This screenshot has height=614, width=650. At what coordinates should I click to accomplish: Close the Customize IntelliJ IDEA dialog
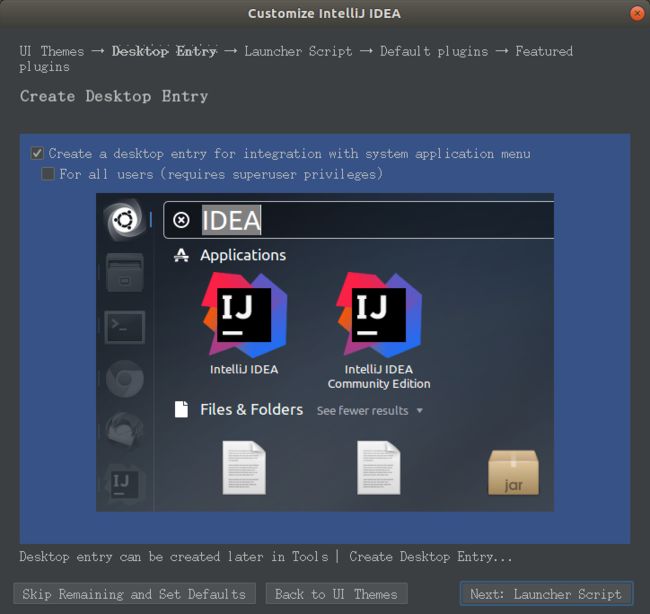pos(637,13)
